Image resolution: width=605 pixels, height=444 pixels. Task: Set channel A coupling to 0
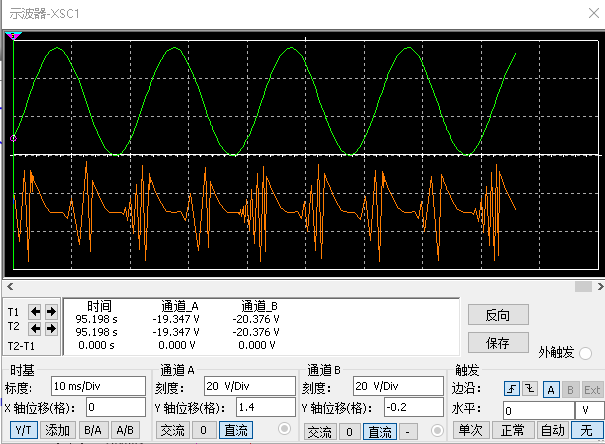[203, 430]
